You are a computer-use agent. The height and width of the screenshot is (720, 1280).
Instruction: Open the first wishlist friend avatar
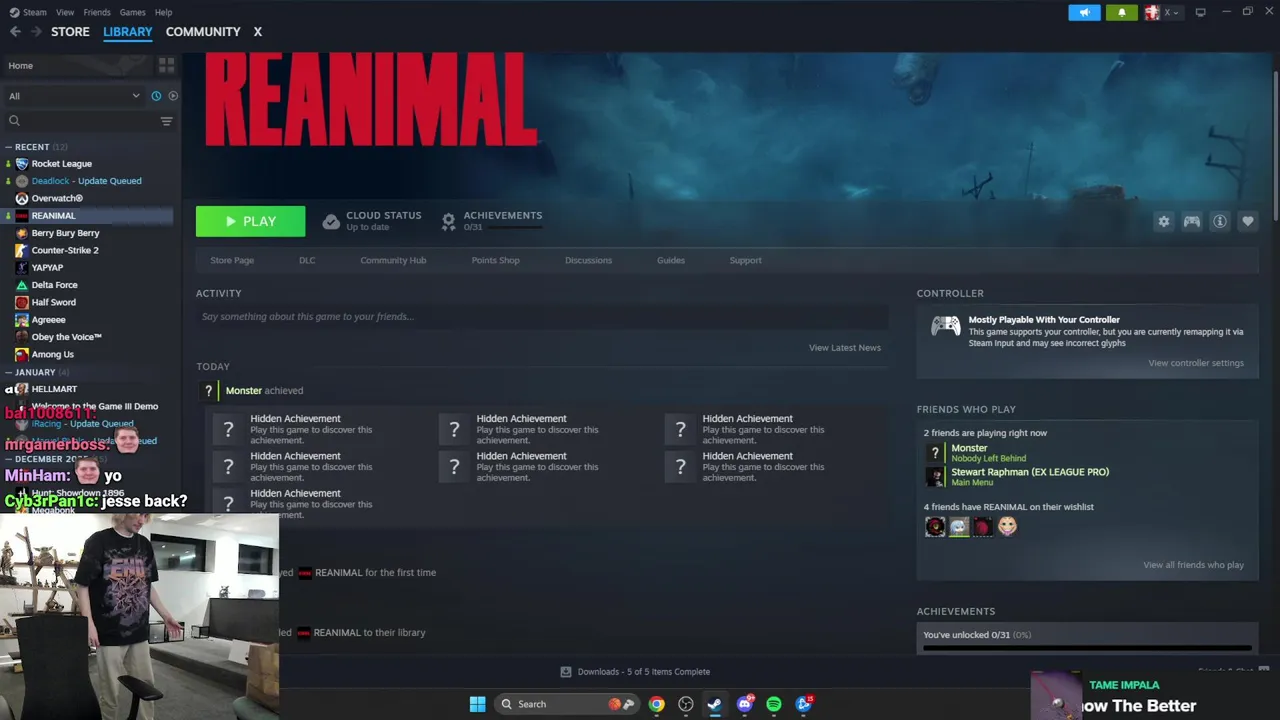coord(935,526)
